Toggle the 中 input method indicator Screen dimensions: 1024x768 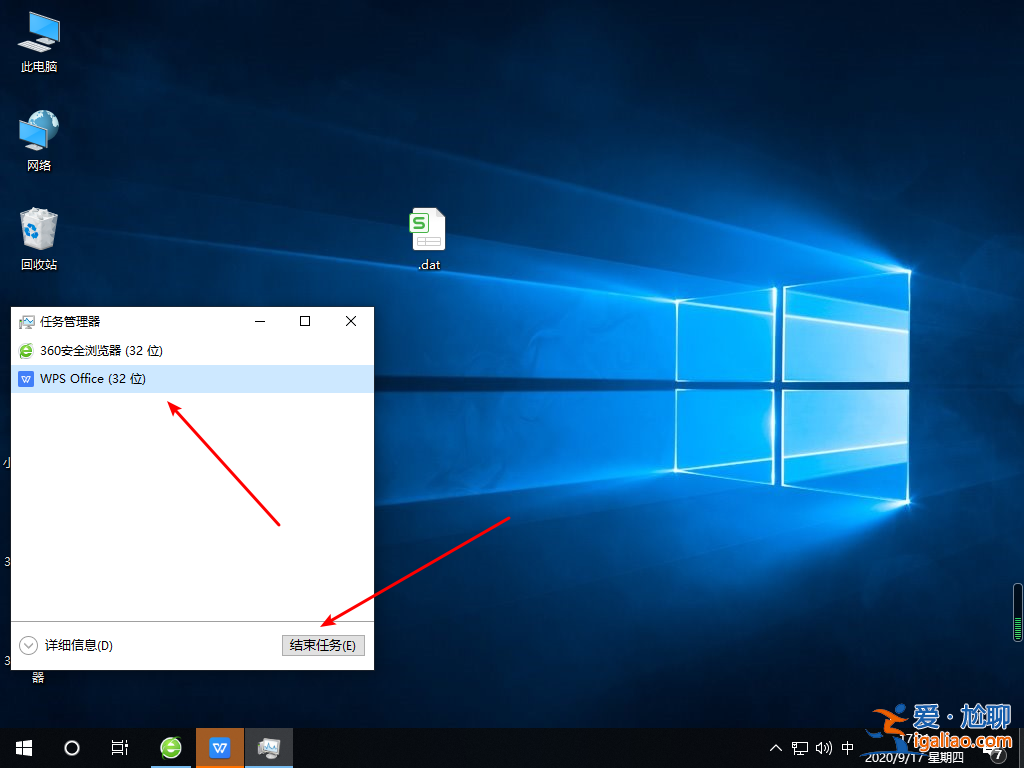point(847,747)
